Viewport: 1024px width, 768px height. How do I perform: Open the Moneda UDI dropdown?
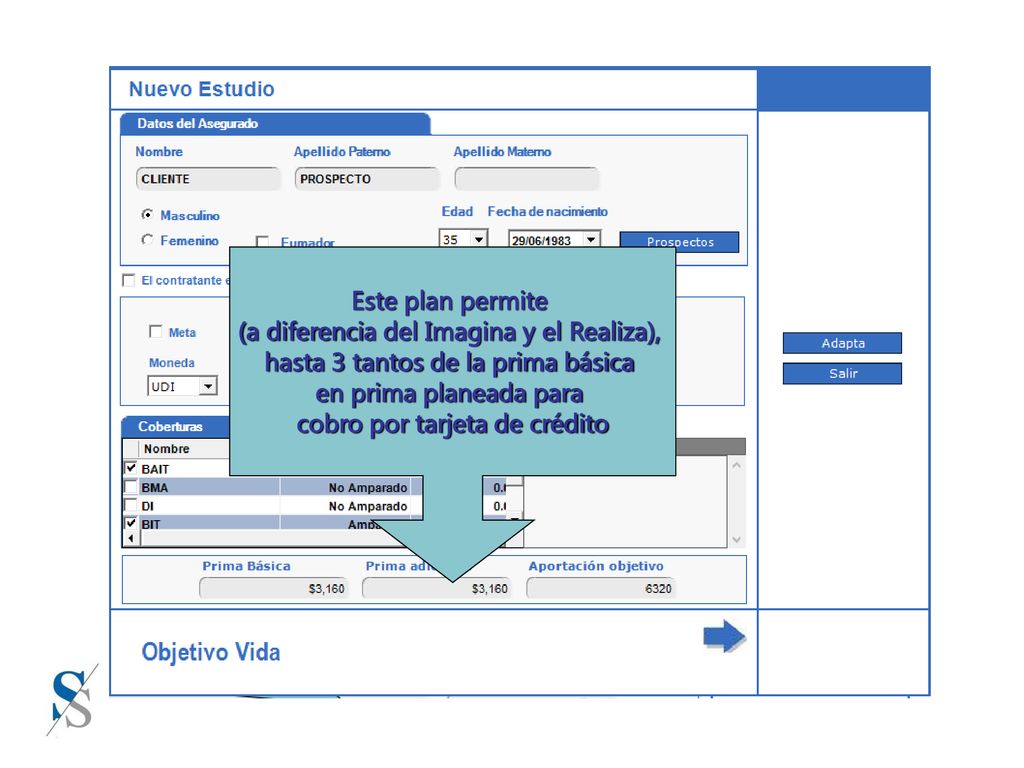(208, 386)
